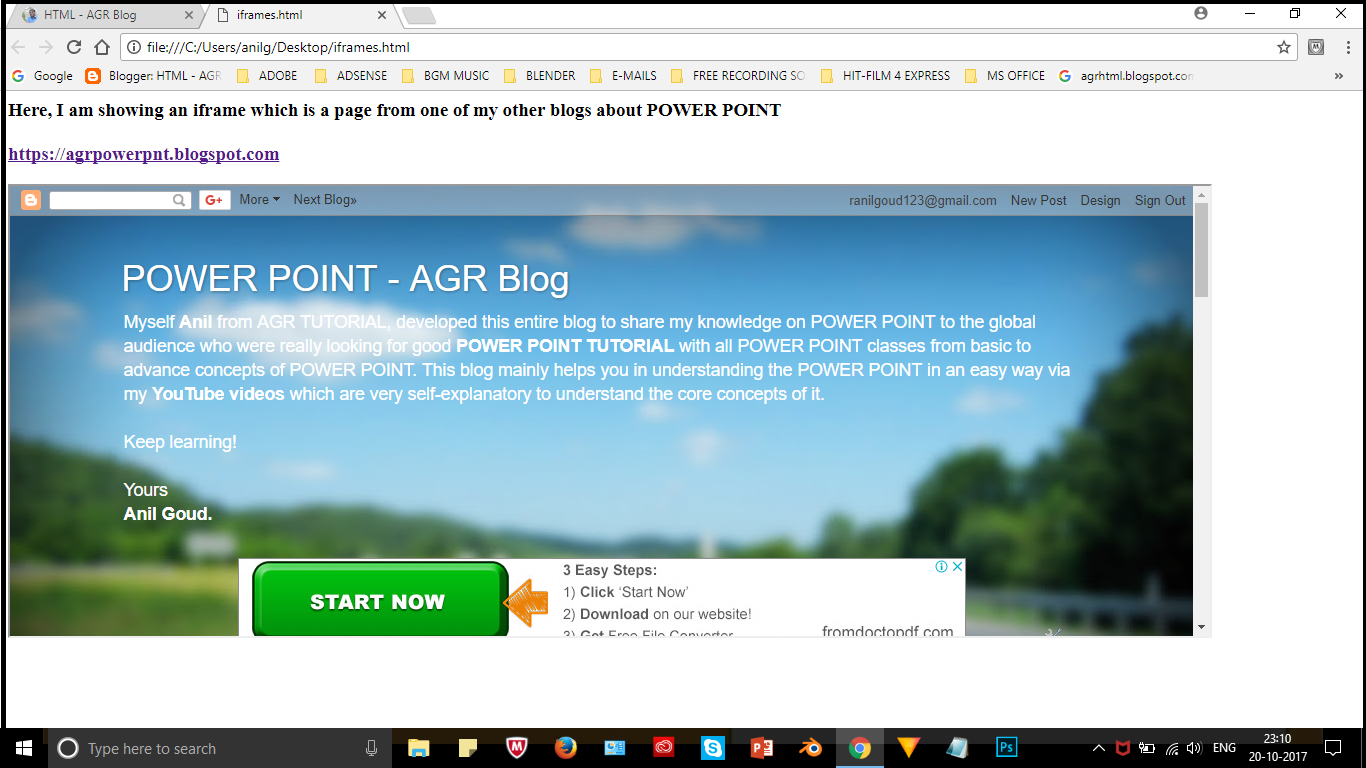This screenshot has width=1366, height=768.
Task: Open the BLENDER bookmarks folder
Action: (x=540, y=76)
